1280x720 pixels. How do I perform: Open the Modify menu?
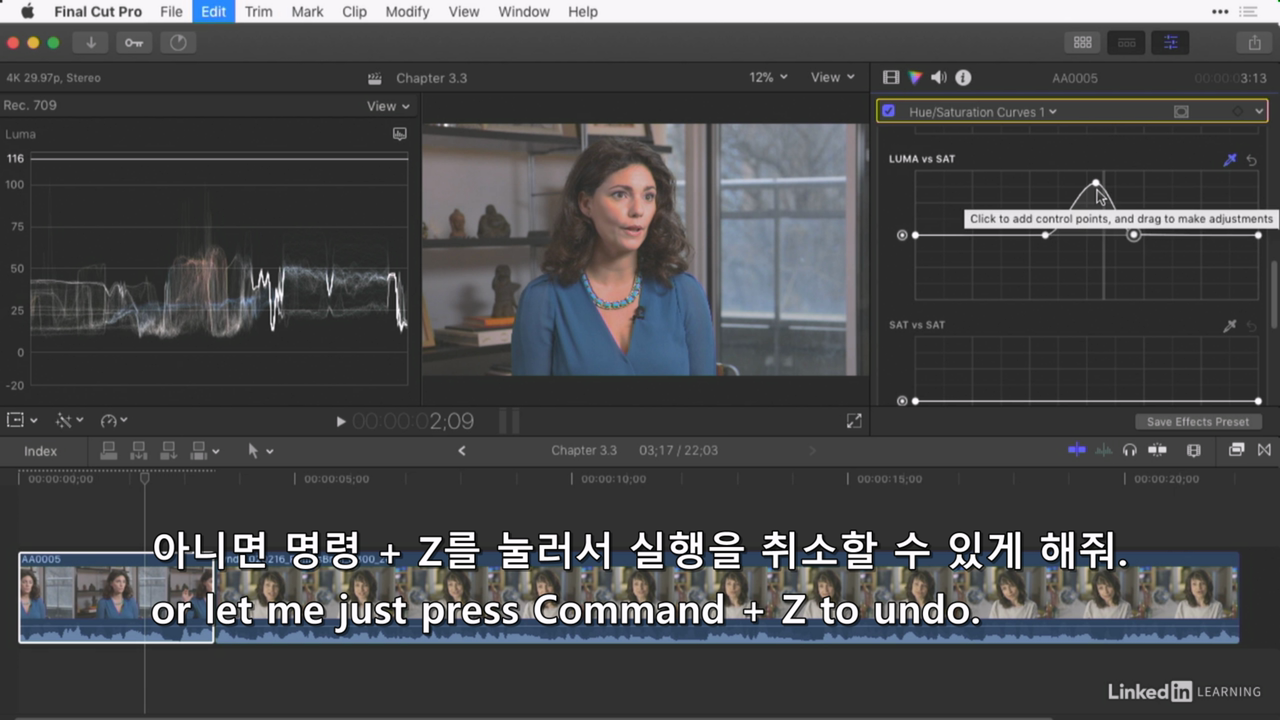tap(407, 12)
